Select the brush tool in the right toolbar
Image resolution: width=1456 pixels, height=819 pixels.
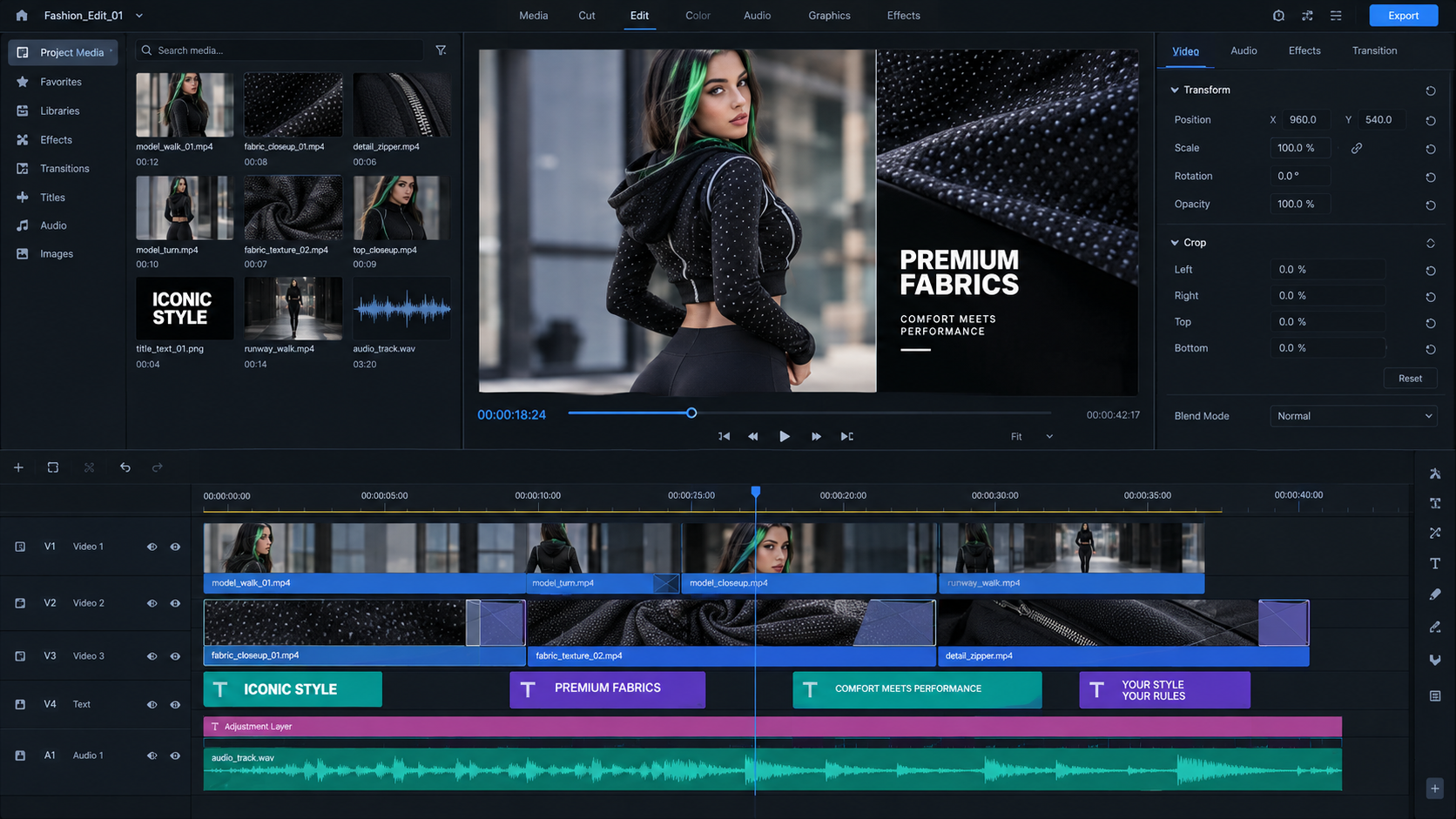click(1435, 594)
